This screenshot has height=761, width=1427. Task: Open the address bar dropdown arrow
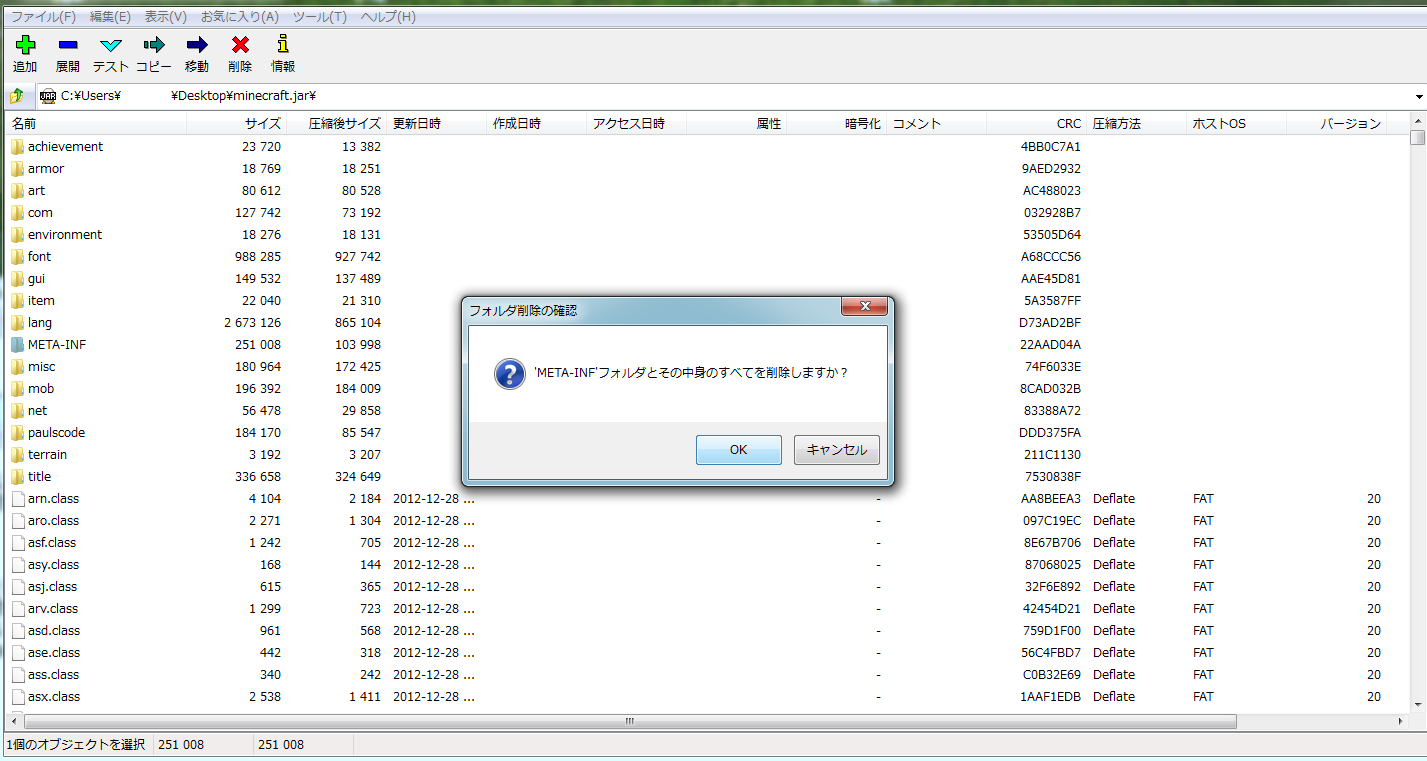1419,96
